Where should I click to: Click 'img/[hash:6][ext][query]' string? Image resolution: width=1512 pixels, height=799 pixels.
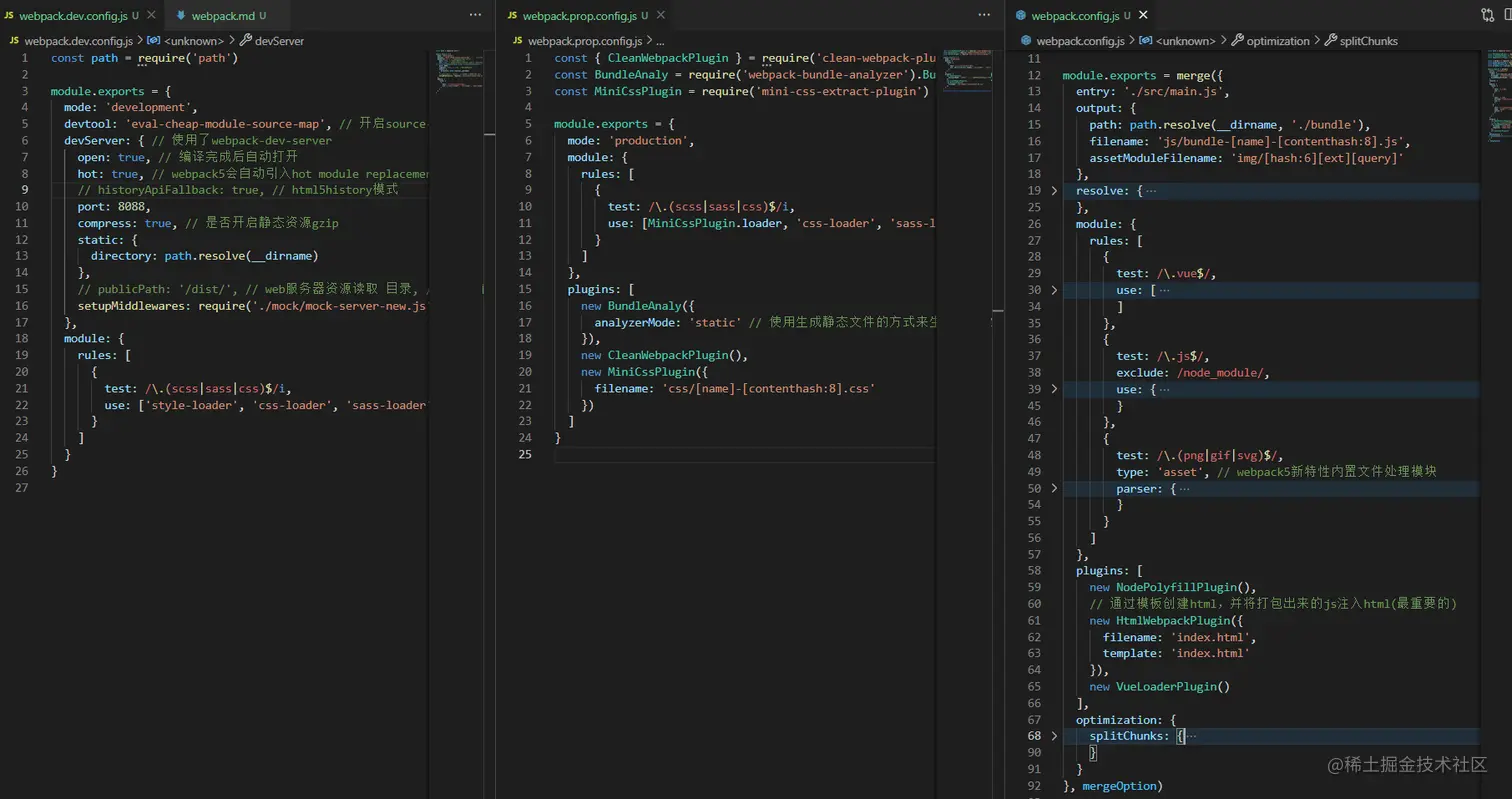(x=1315, y=158)
